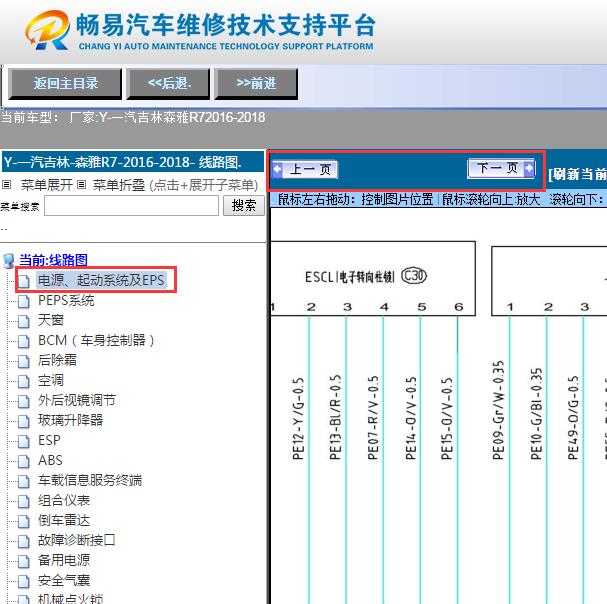Screen dimensions: 607x604
Task: Click page icon beside 组合仪表
Action: (x=24, y=501)
